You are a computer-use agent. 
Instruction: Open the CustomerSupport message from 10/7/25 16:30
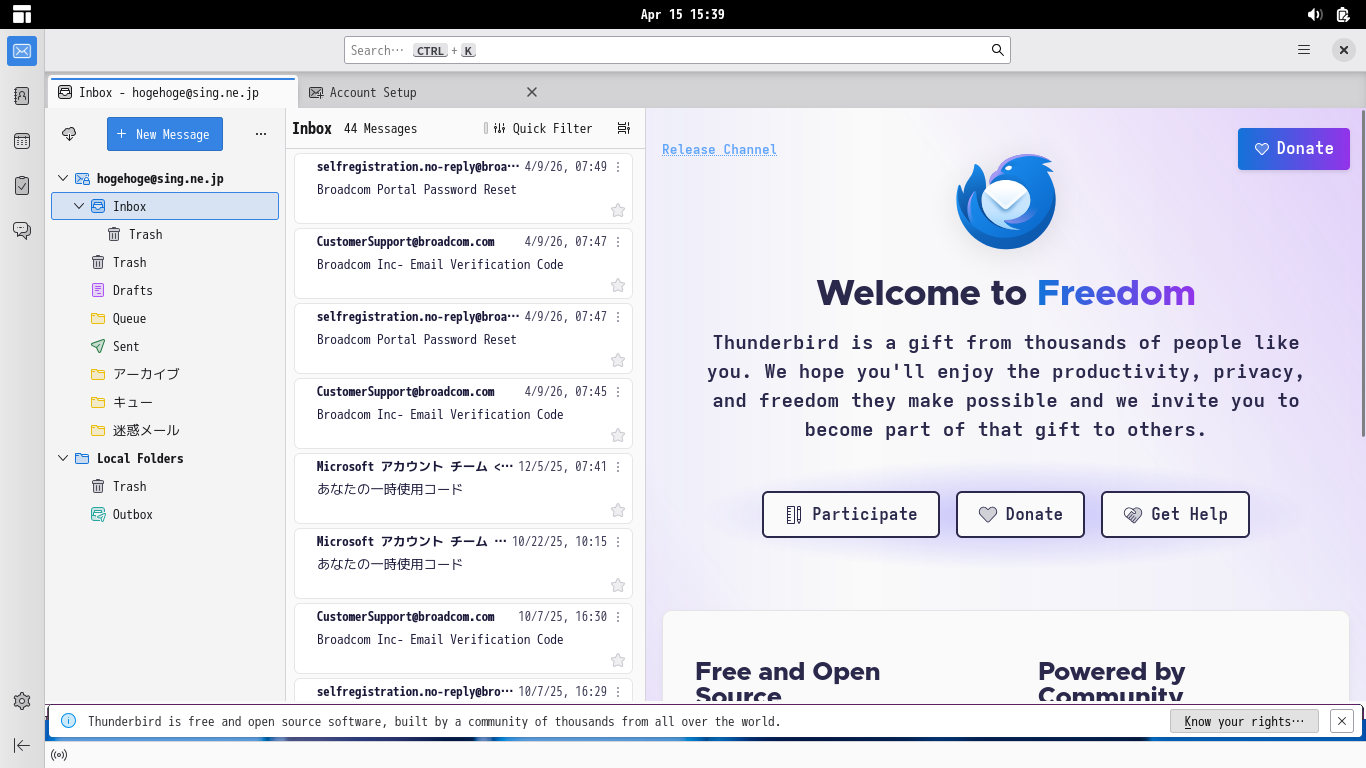click(x=463, y=638)
